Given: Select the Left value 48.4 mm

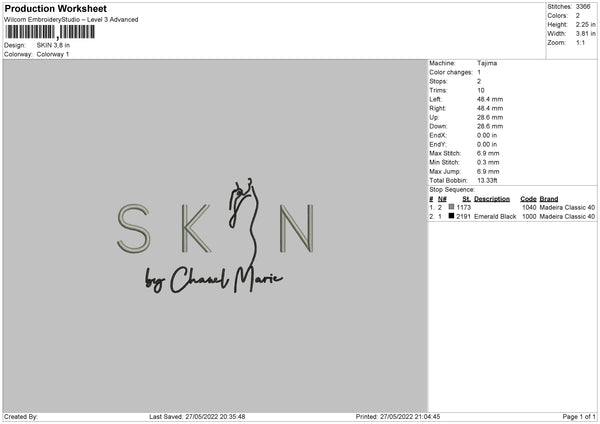Looking at the screenshot, I should [490, 99].
